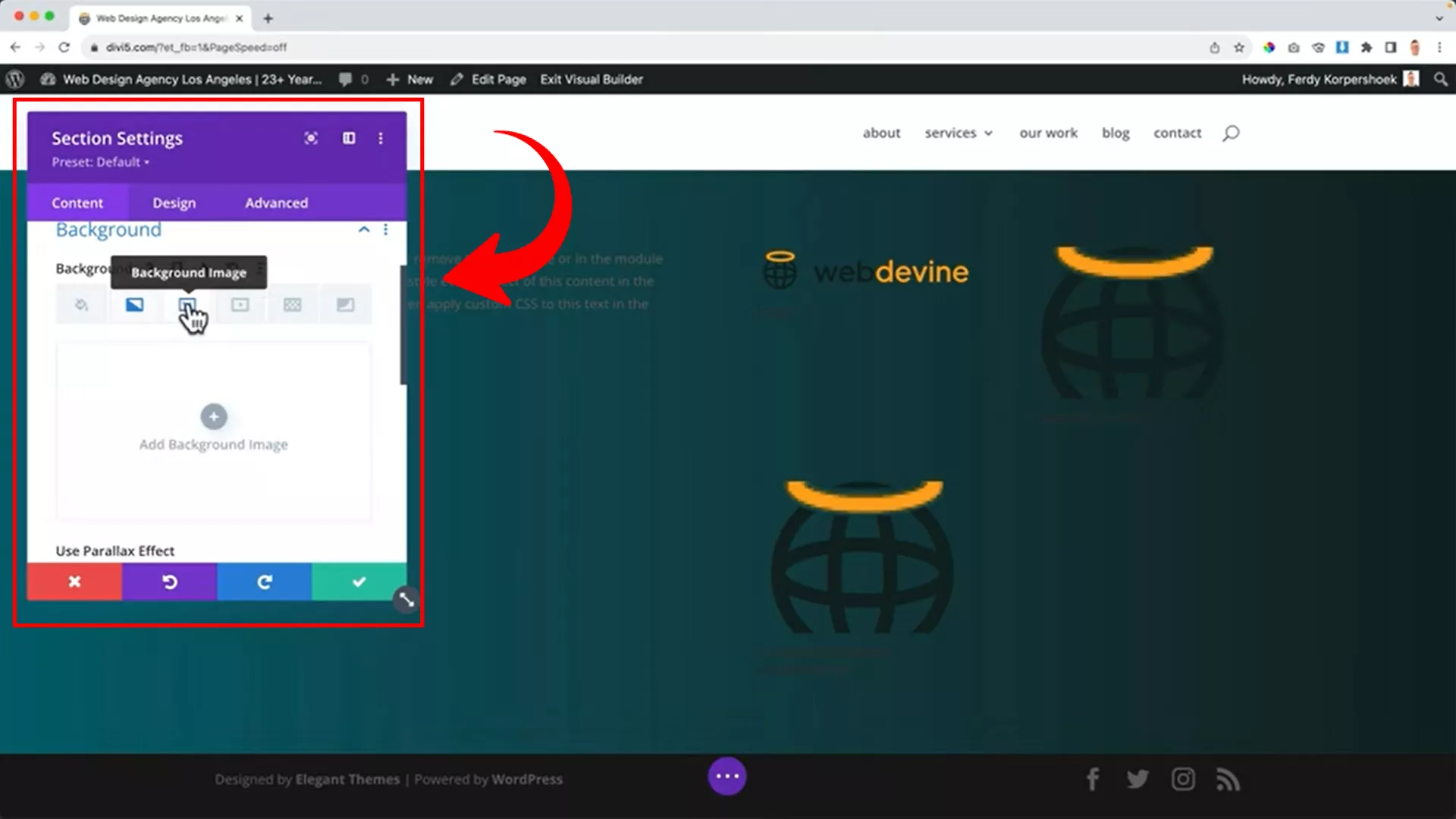This screenshot has width=1456, height=819.
Task: Toggle fullscreen focus icon in Section Settings
Action: click(x=311, y=138)
